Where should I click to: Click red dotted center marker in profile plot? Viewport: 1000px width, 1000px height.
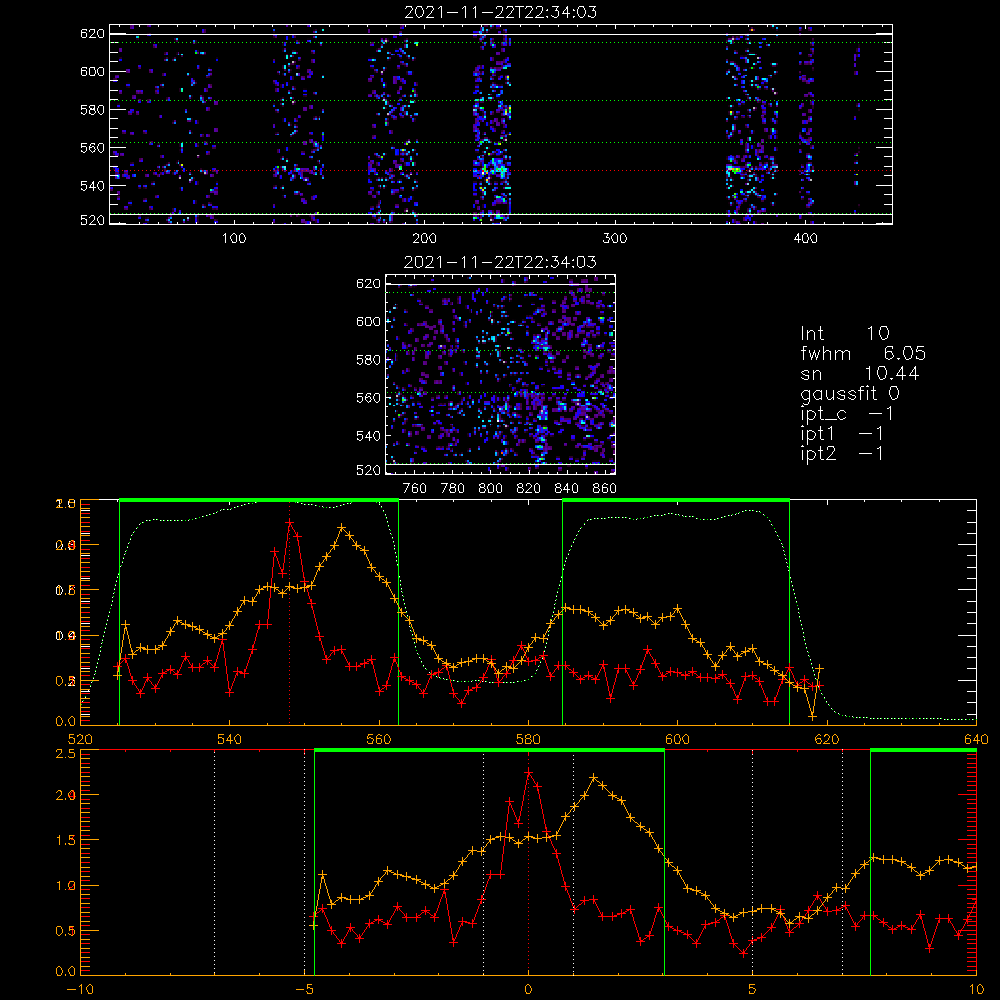[290, 612]
